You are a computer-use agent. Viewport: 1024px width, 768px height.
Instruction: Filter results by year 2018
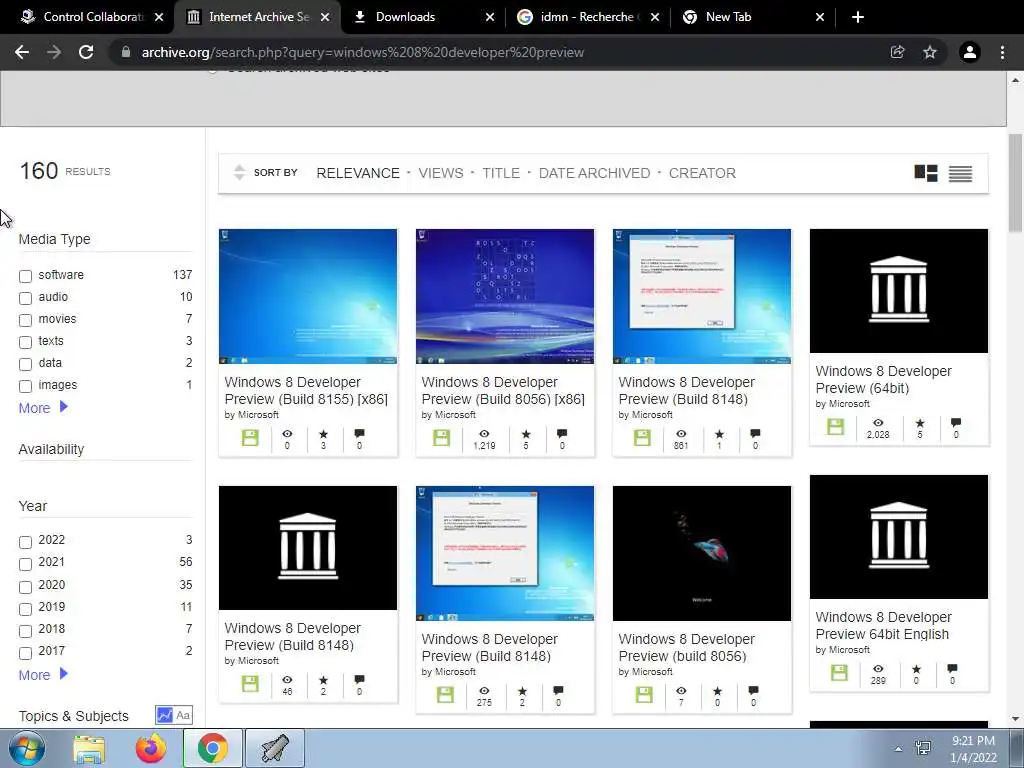coord(25,631)
